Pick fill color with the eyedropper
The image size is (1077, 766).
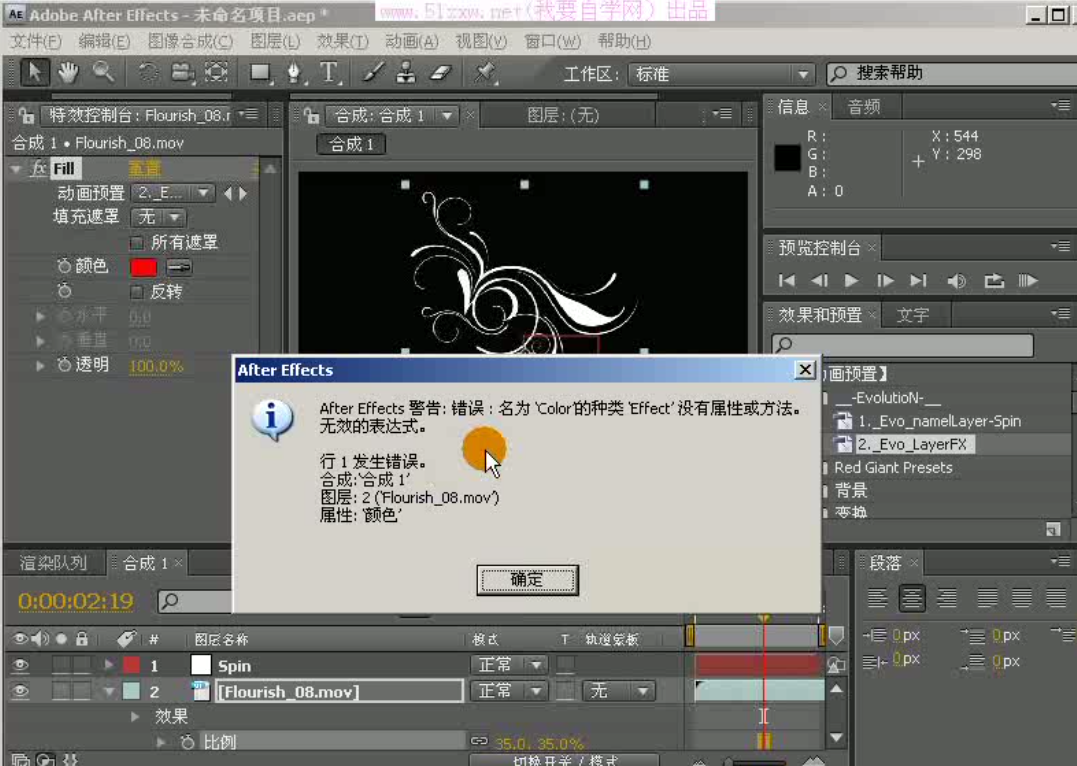[x=179, y=267]
